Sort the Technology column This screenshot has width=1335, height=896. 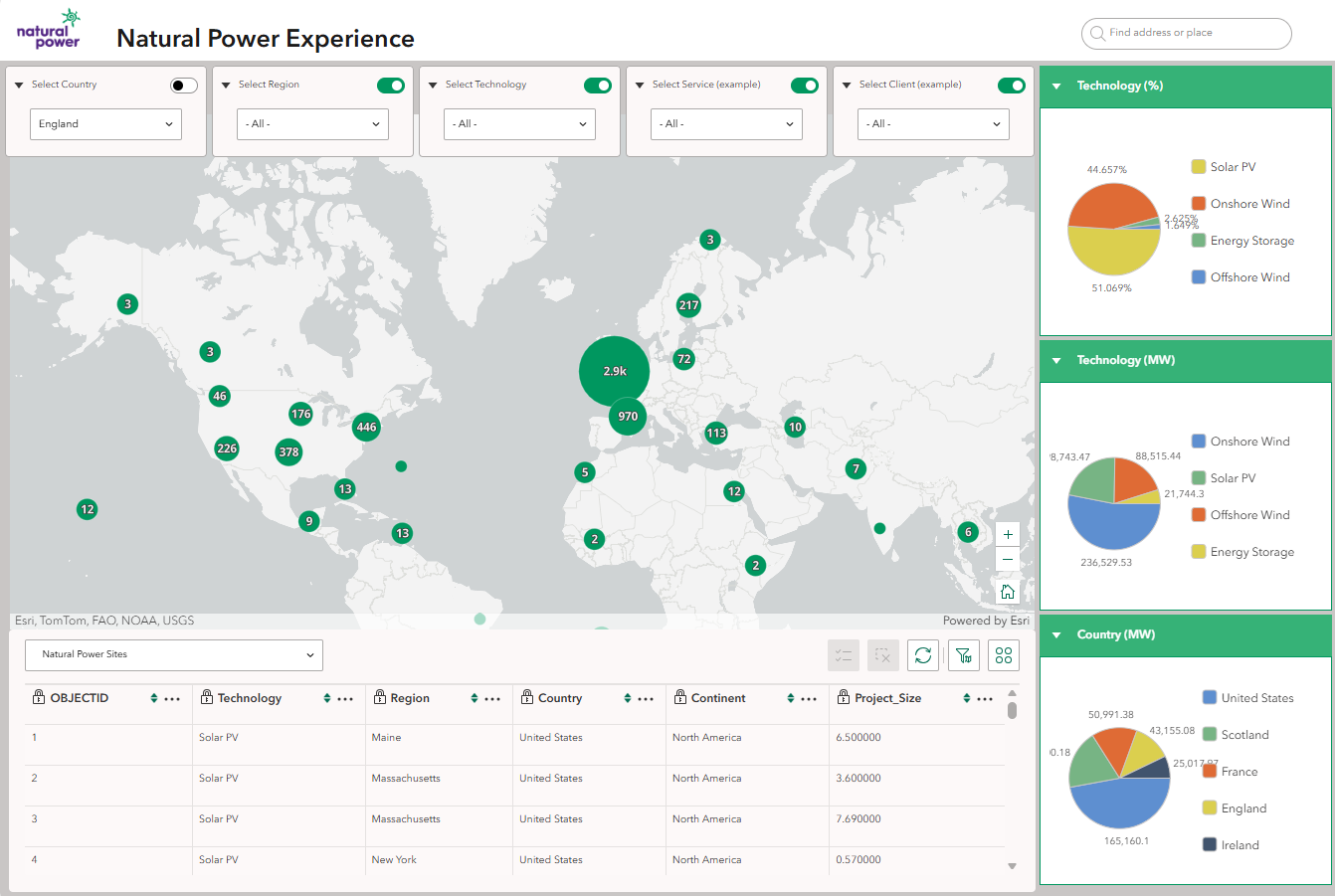[327, 699]
